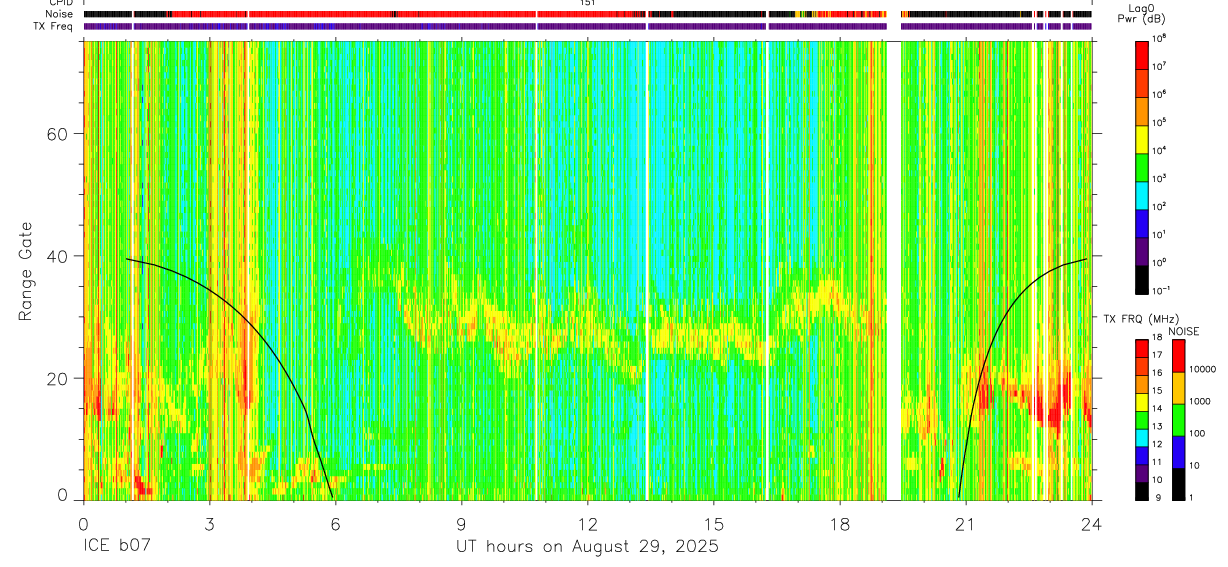
Task: Click the '6' tick on the UT hours axis
Action: (x=335, y=523)
